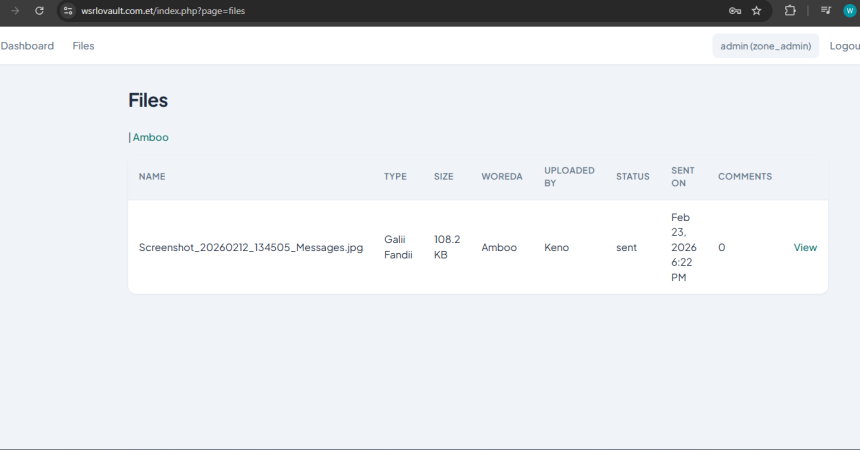
Task: Click the STATUS column header
Action: click(632, 177)
